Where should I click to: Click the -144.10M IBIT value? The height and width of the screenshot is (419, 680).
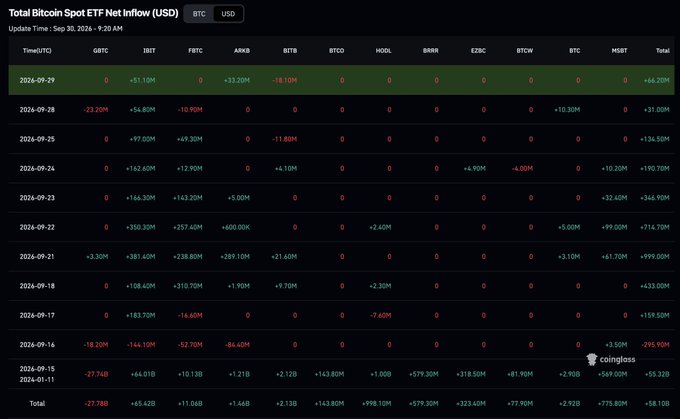pyautogui.click(x=141, y=345)
